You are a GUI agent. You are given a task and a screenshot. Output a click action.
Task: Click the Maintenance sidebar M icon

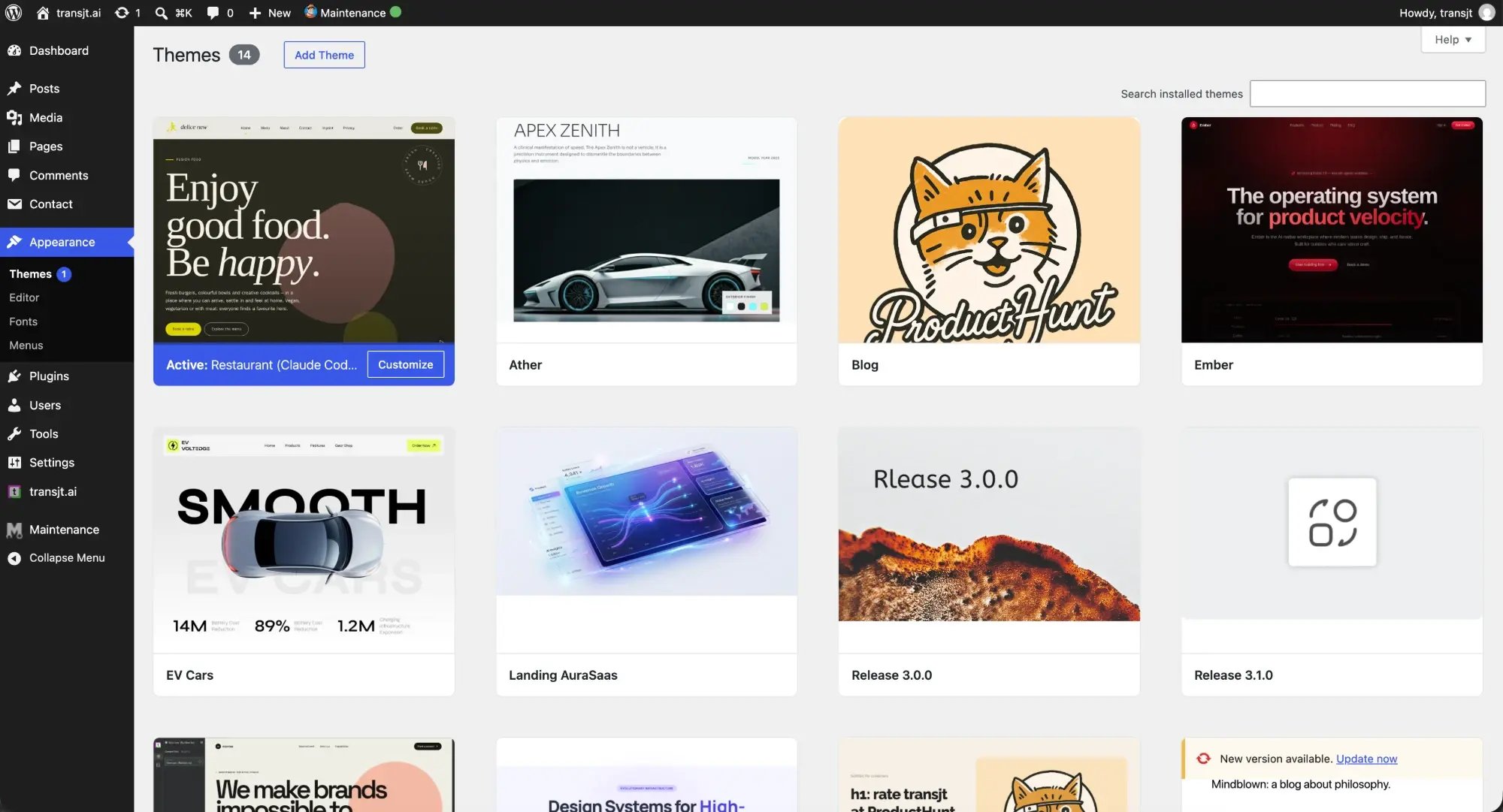[x=14, y=530]
